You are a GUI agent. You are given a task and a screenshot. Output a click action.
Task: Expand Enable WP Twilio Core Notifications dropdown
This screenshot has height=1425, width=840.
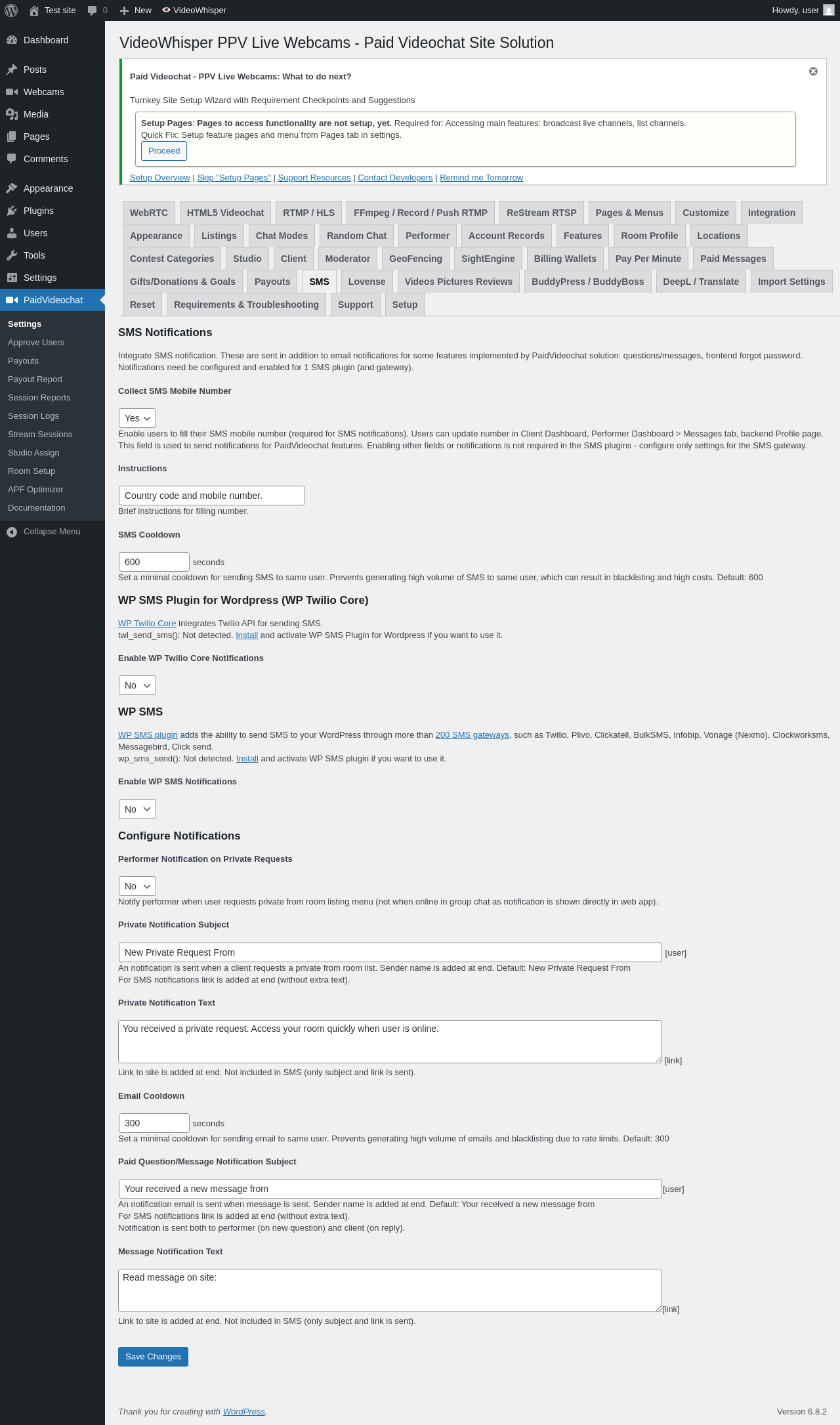point(137,685)
